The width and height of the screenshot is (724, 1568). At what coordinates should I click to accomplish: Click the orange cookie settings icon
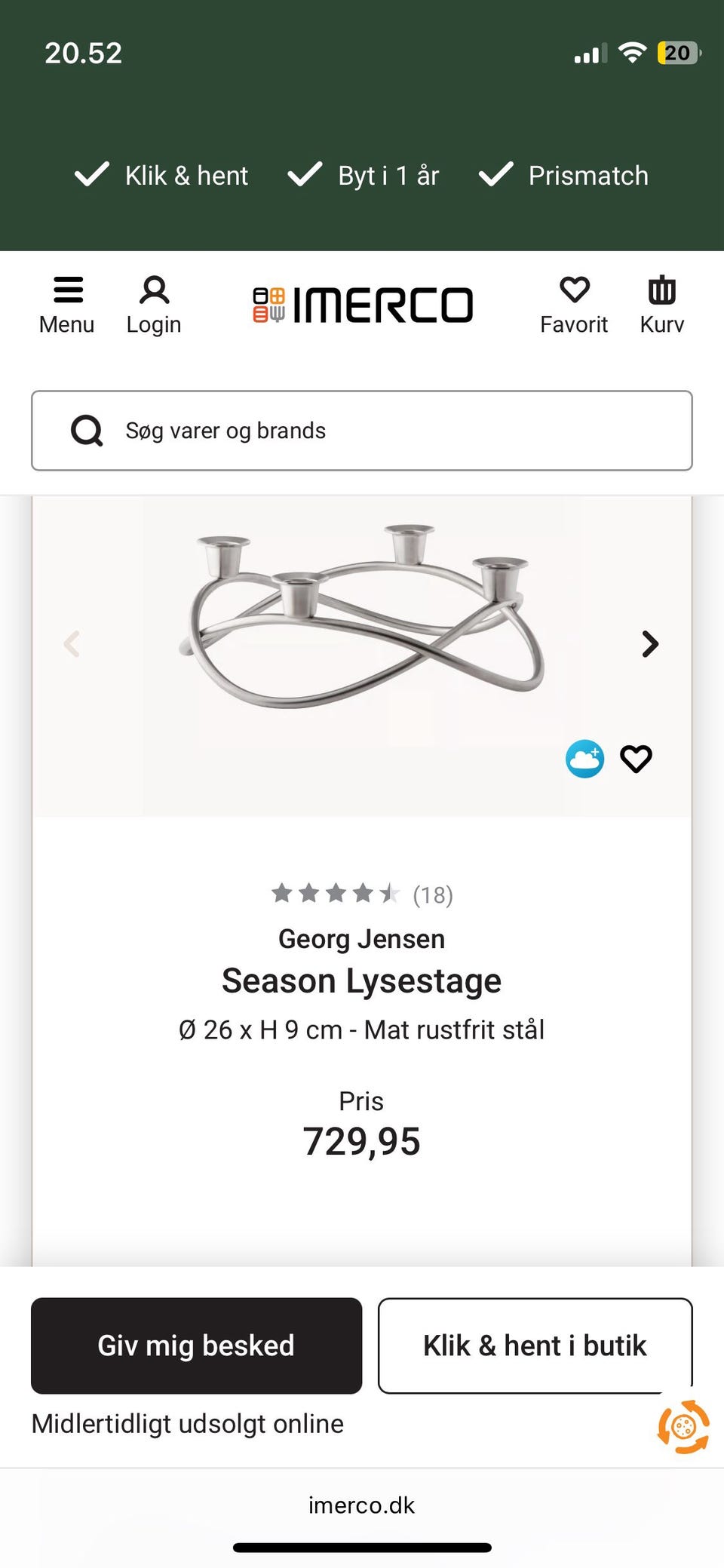[x=683, y=1426]
